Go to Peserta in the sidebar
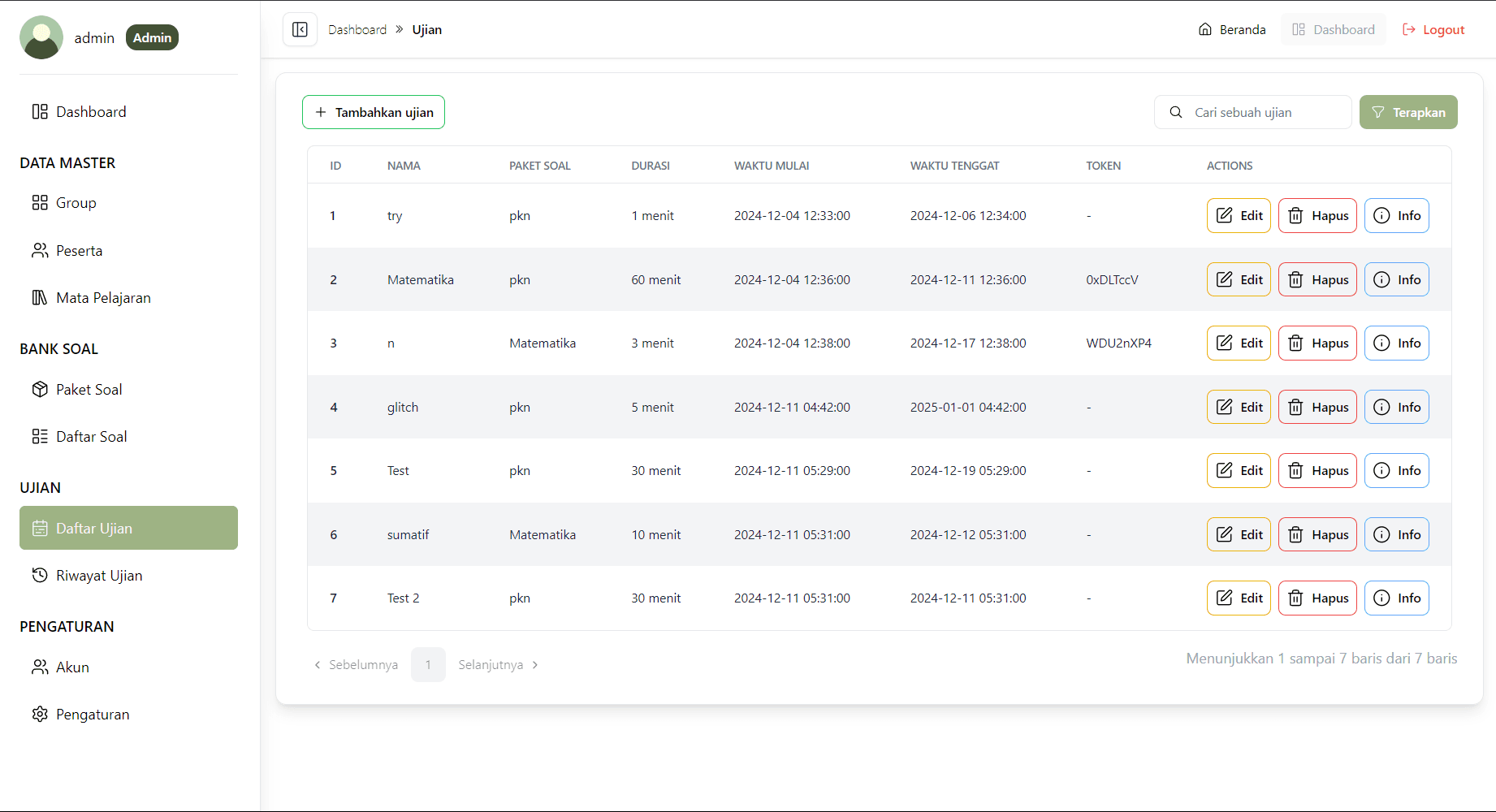The image size is (1496, 812). click(x=79, y=251)
